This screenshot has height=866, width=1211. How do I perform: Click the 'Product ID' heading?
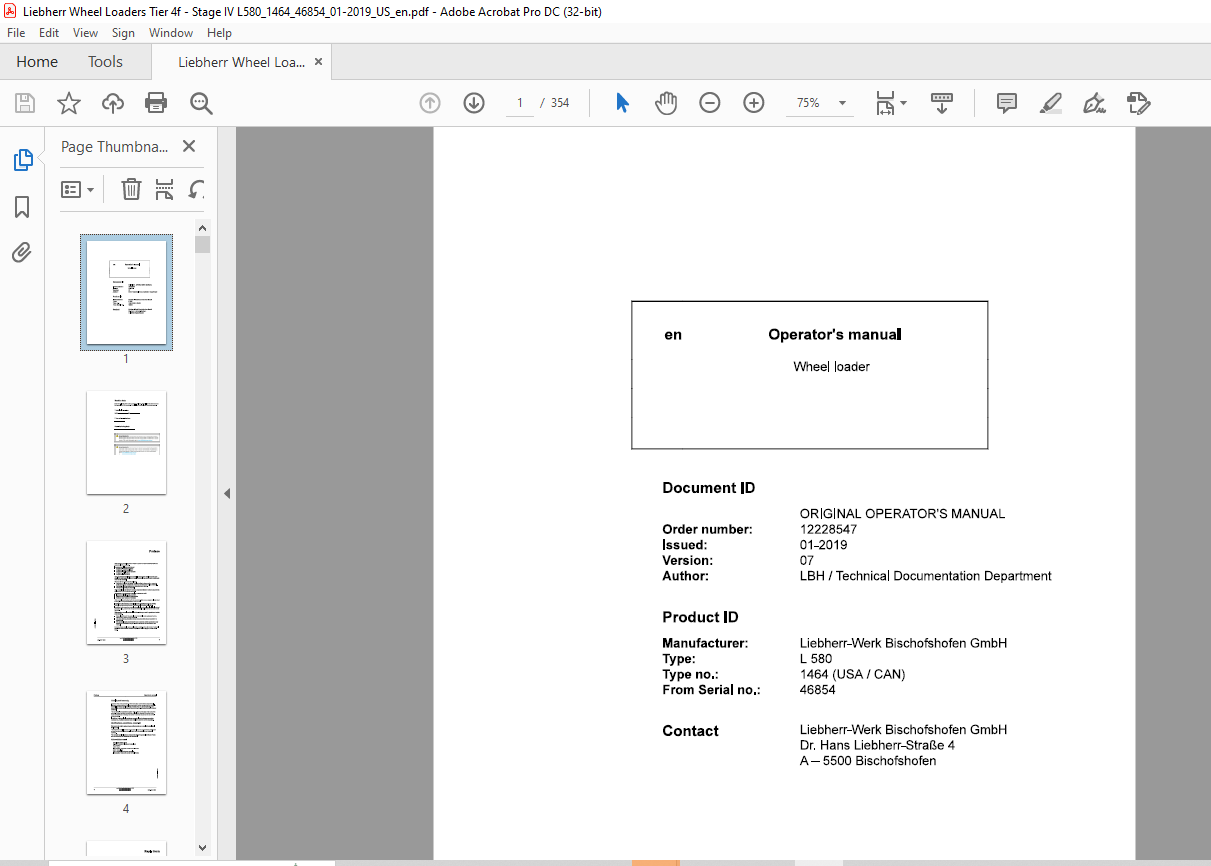[700, 617]
